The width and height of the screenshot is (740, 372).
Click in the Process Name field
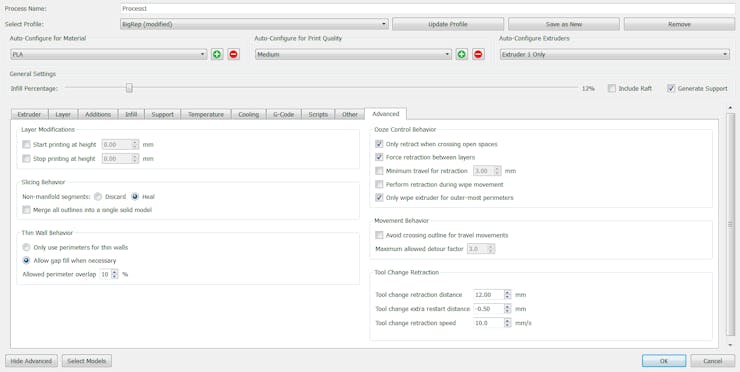coord(428,8)
